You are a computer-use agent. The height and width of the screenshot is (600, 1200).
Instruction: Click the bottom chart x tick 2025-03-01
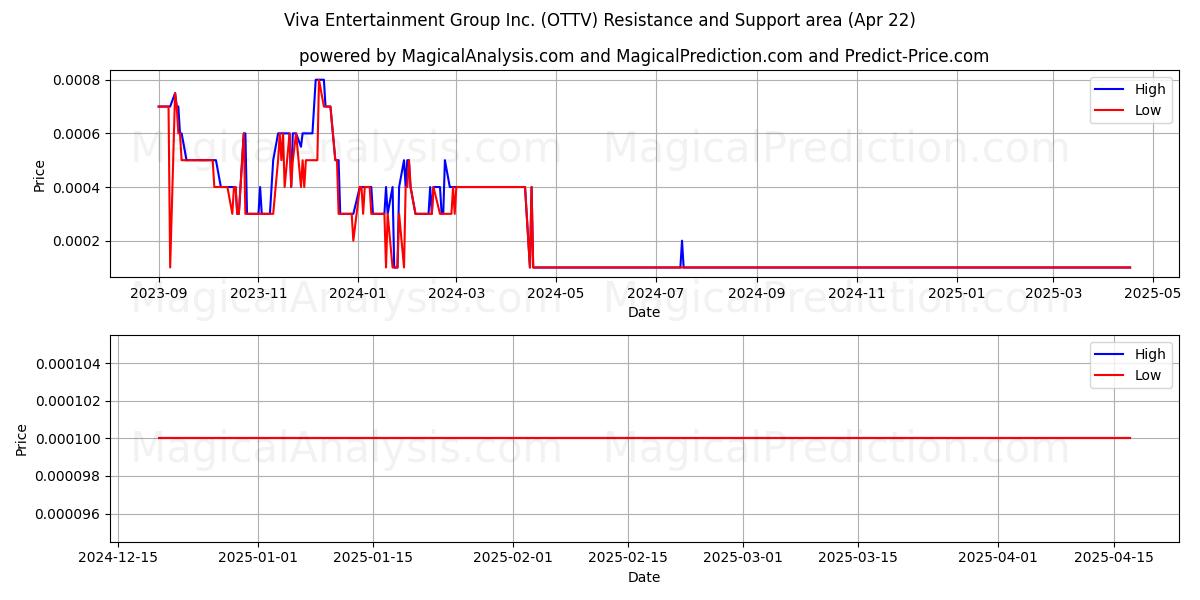click(743, 557)
